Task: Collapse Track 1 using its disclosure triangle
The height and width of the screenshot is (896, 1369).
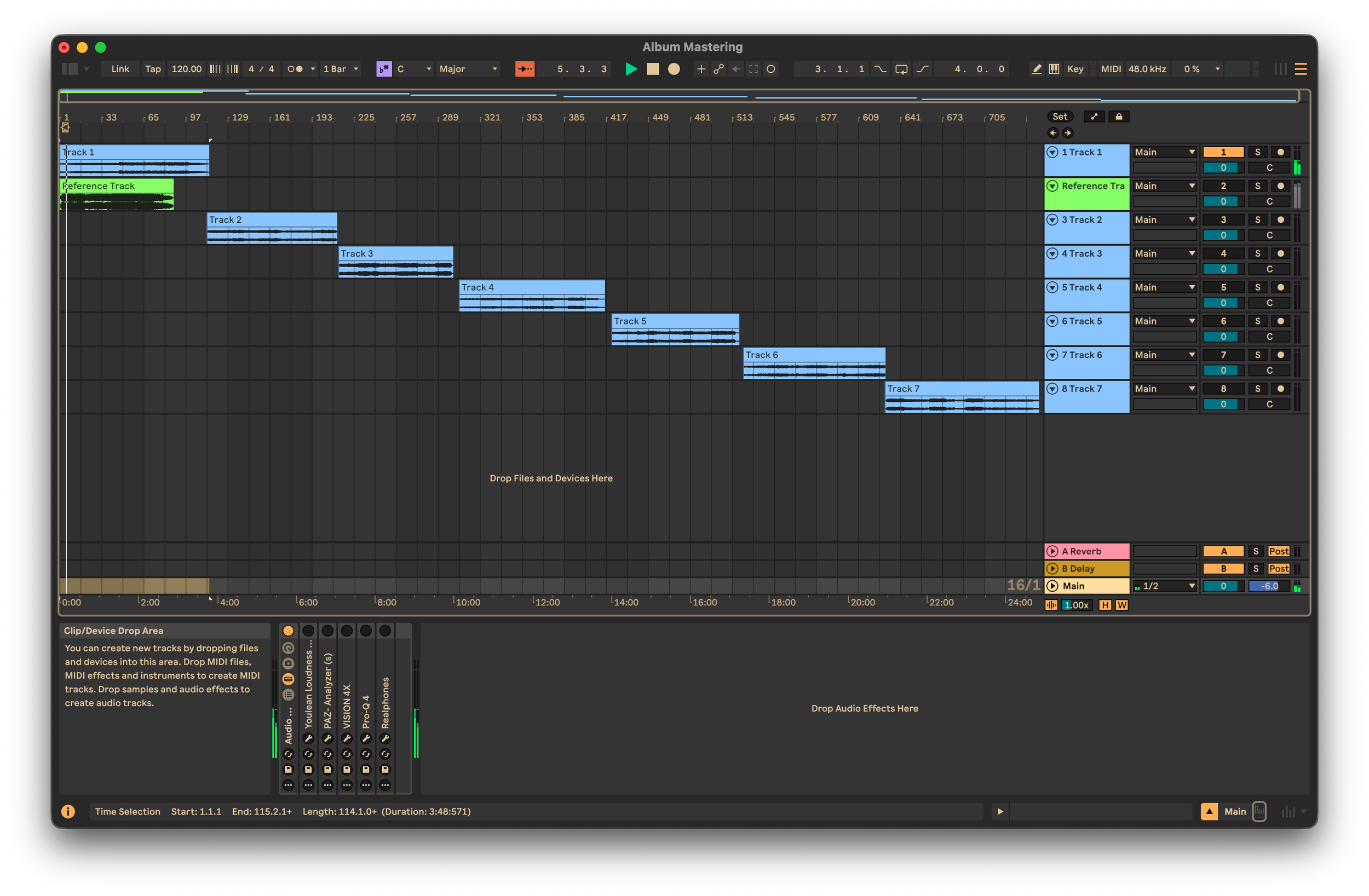Action: coord(1053,152)
